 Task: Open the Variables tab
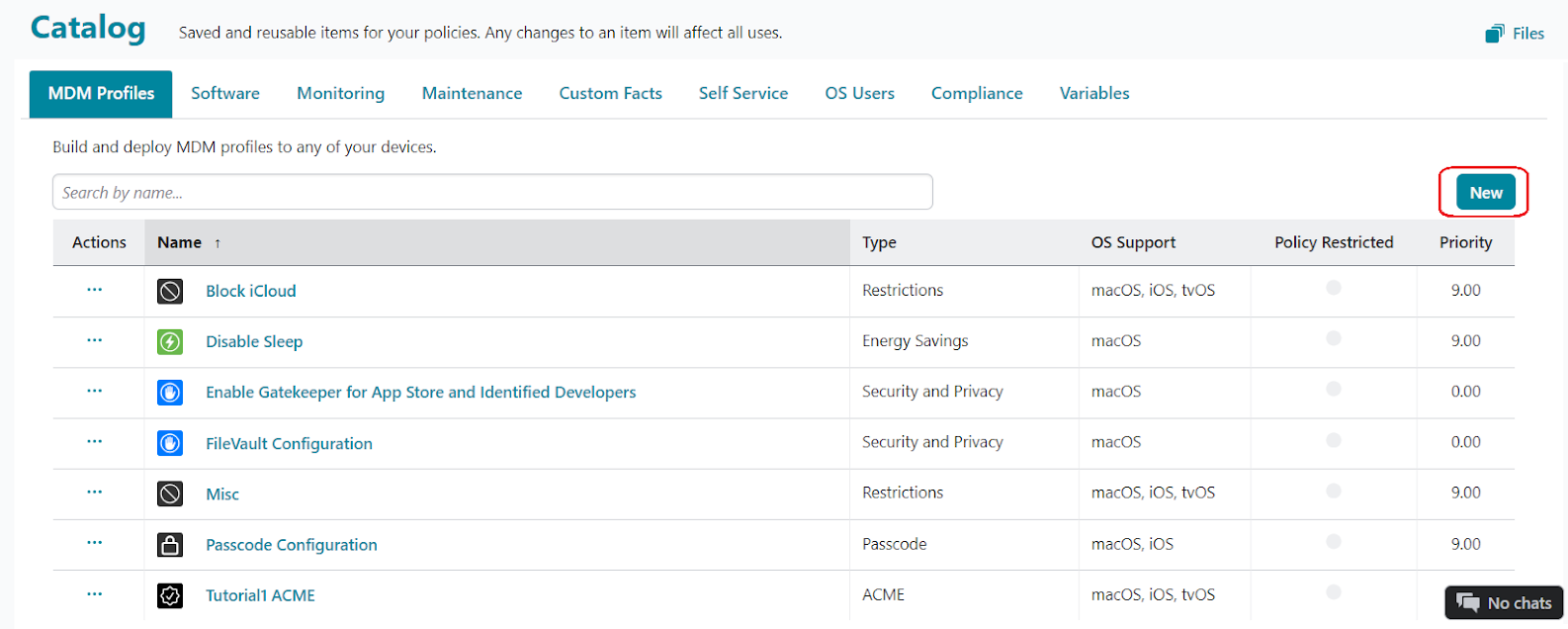1094,94
